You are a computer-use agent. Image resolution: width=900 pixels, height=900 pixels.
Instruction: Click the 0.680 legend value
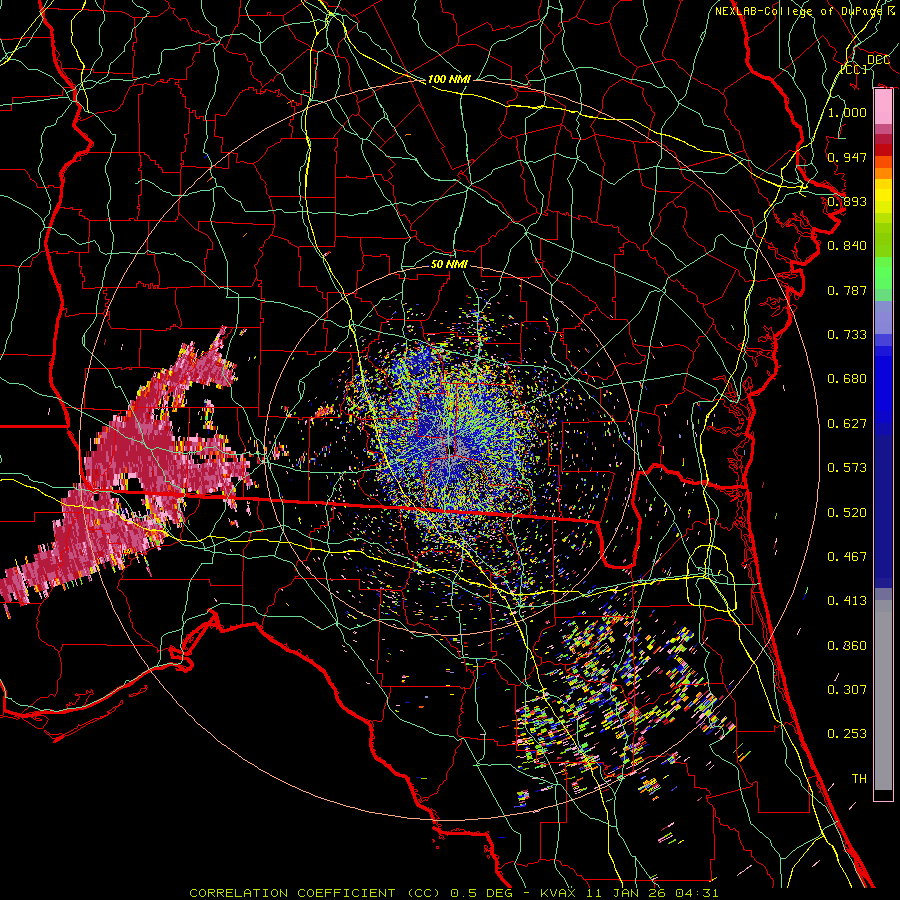(x=847, y=379)
